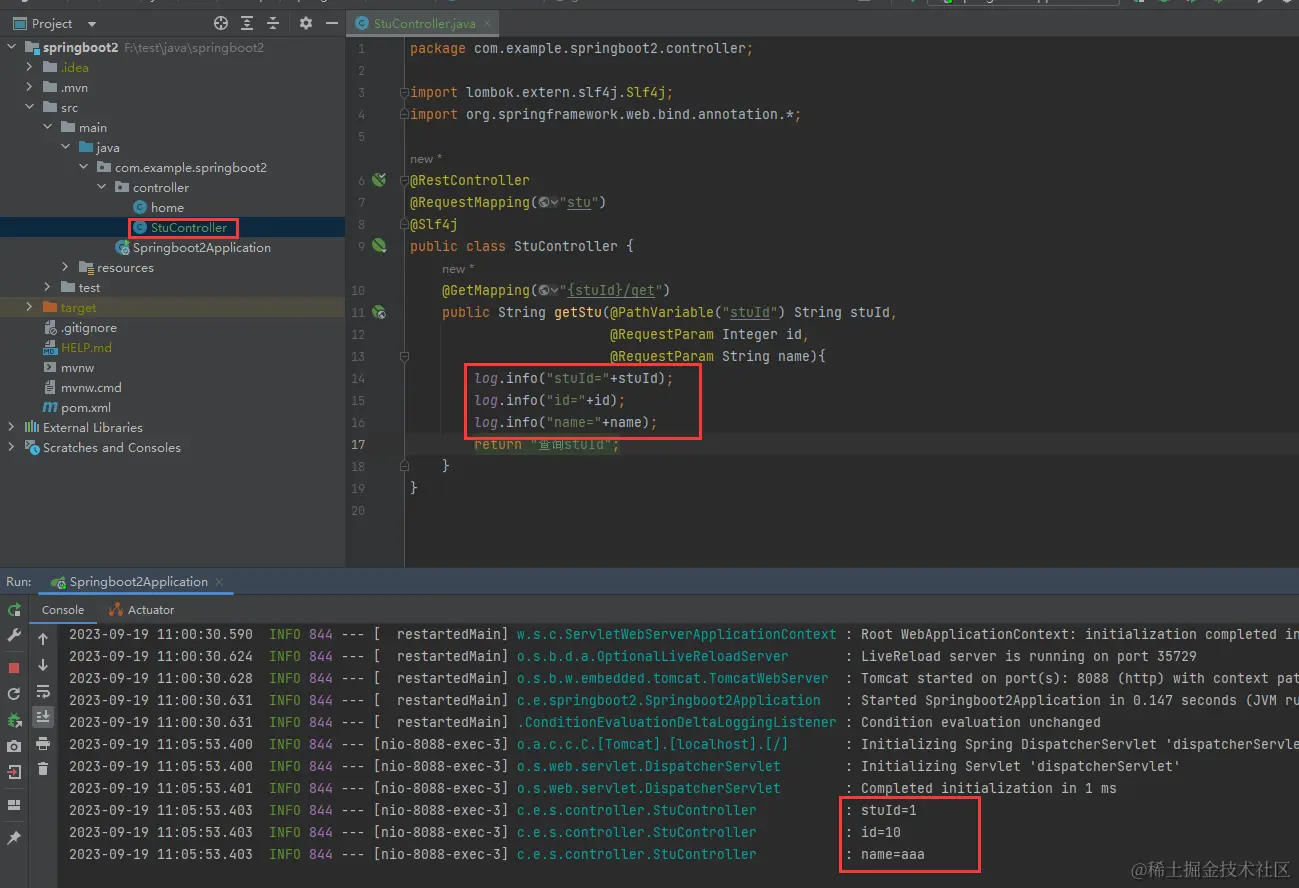Image resolution: width=1299 pixels, height=888 pixels.
Task: Switch to the Console tab
Action: click(63, 609)
